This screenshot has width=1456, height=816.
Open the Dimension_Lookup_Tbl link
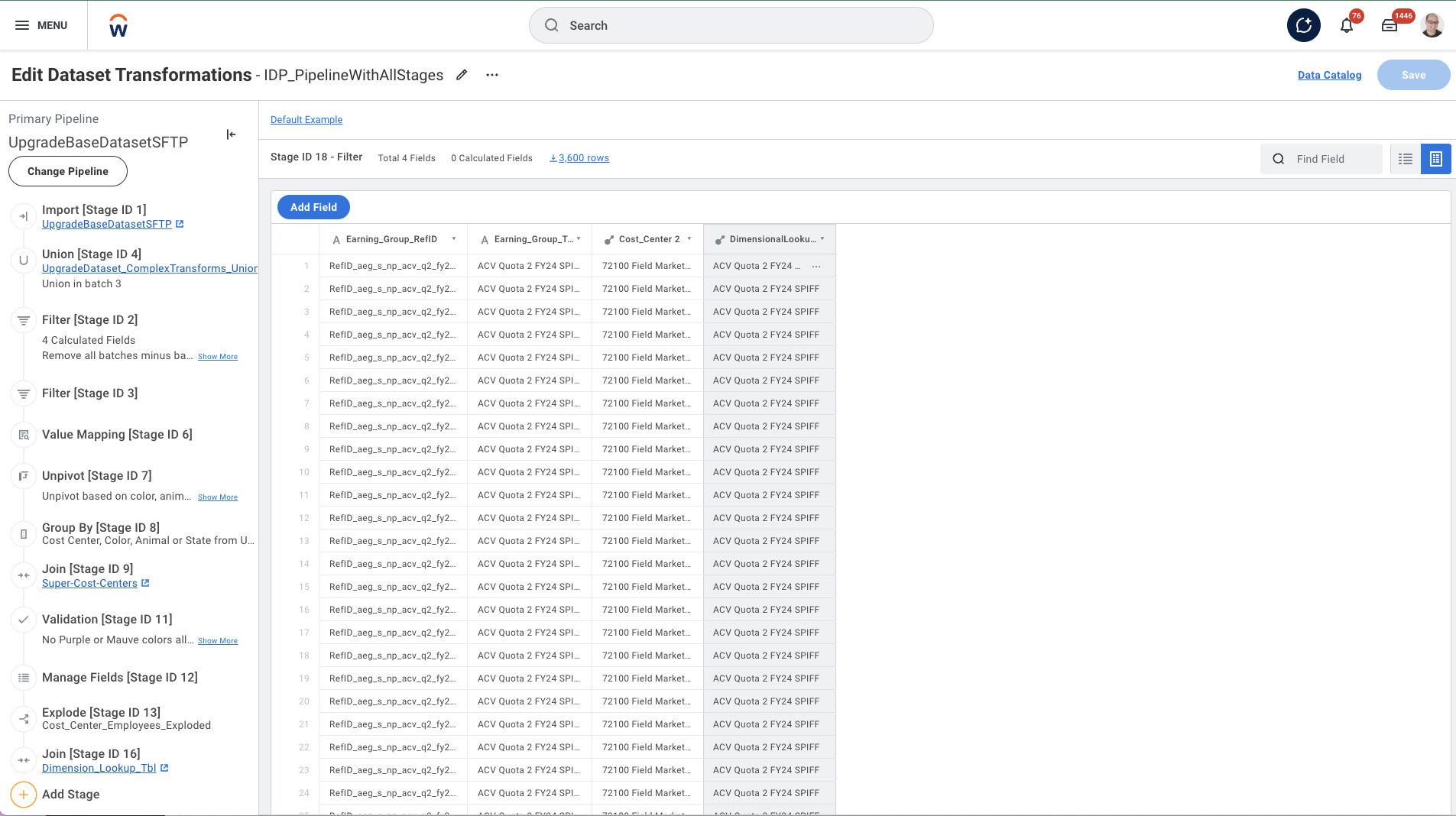(99, 768)
